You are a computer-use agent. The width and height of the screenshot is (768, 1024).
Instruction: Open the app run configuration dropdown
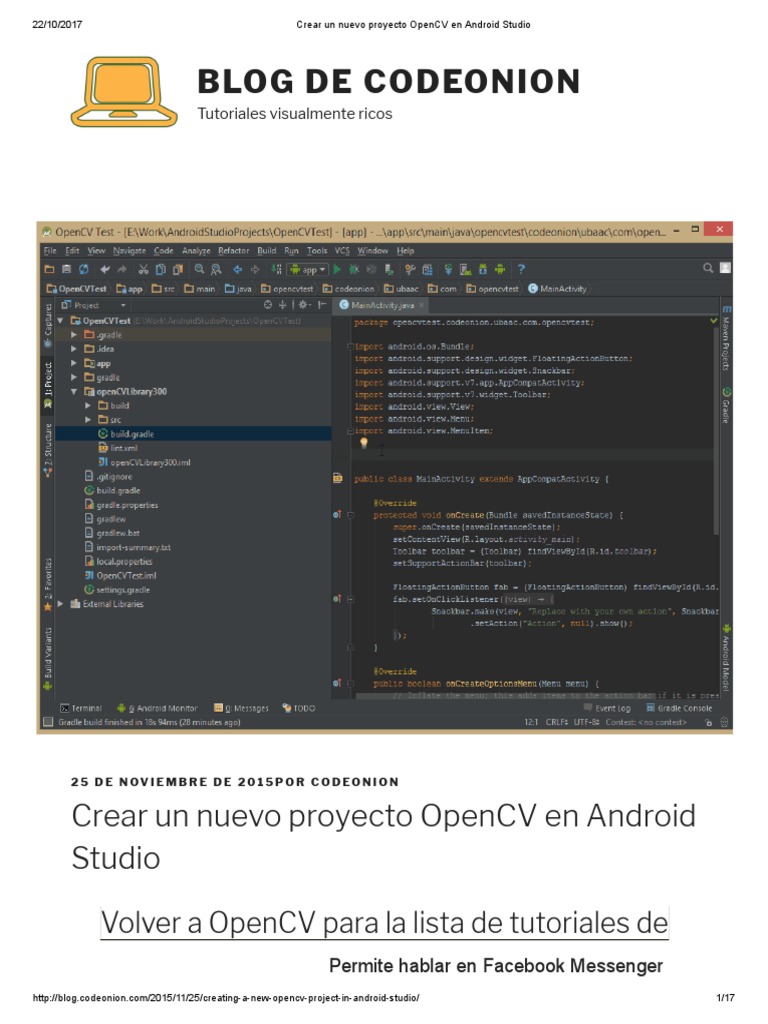pyautogui.click(x=308, y=269)
